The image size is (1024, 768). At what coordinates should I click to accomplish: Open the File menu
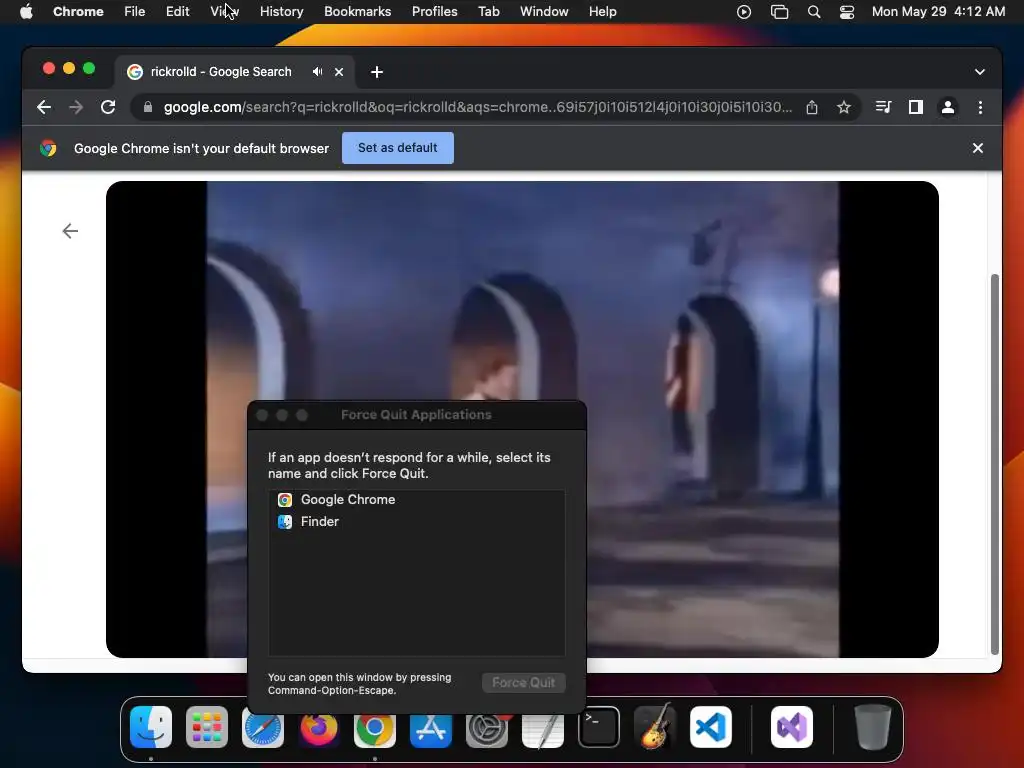click(135, 12)
